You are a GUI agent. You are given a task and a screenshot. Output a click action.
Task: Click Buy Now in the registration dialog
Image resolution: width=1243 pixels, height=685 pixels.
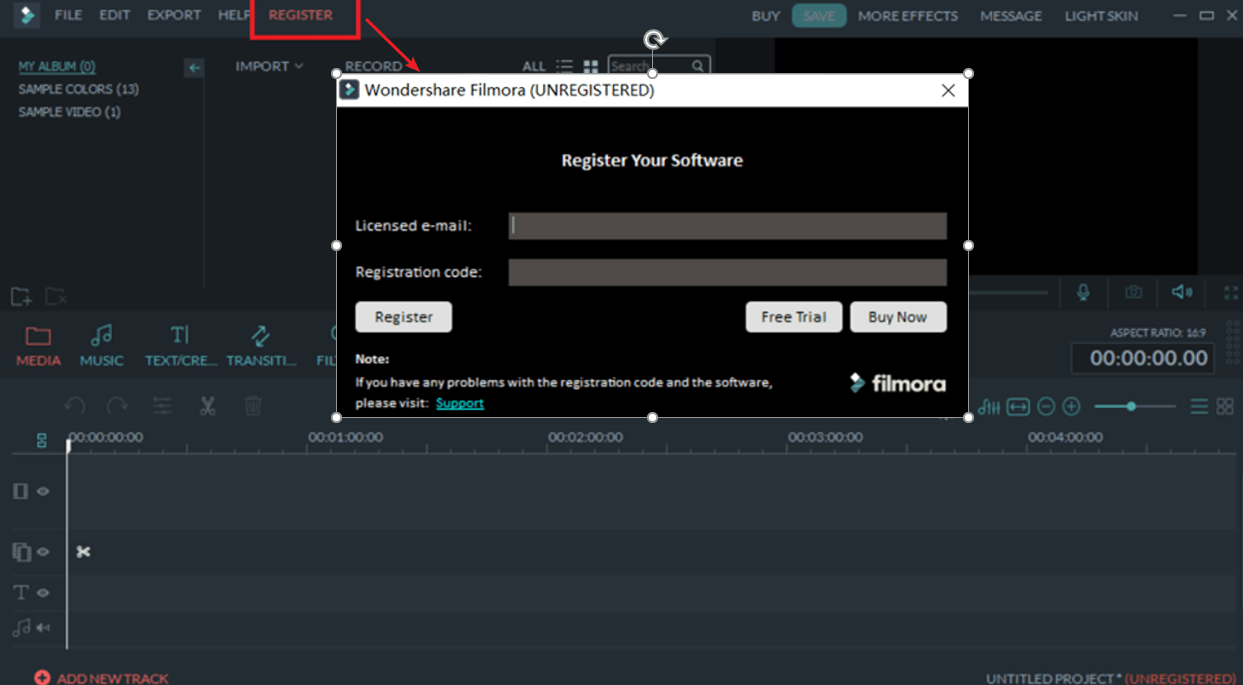(898, 317)
